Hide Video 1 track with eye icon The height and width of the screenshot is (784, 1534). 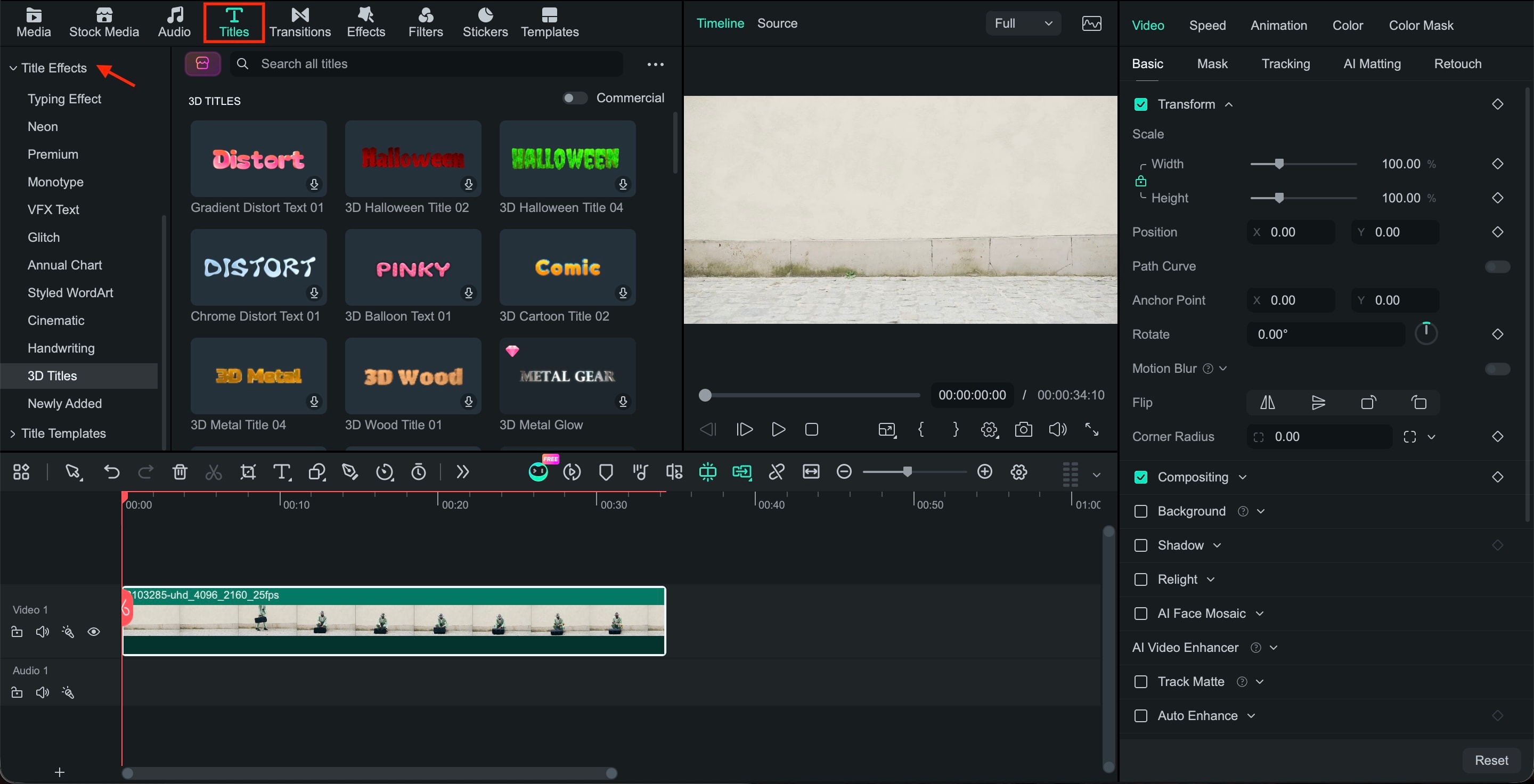tap(94, 632)
